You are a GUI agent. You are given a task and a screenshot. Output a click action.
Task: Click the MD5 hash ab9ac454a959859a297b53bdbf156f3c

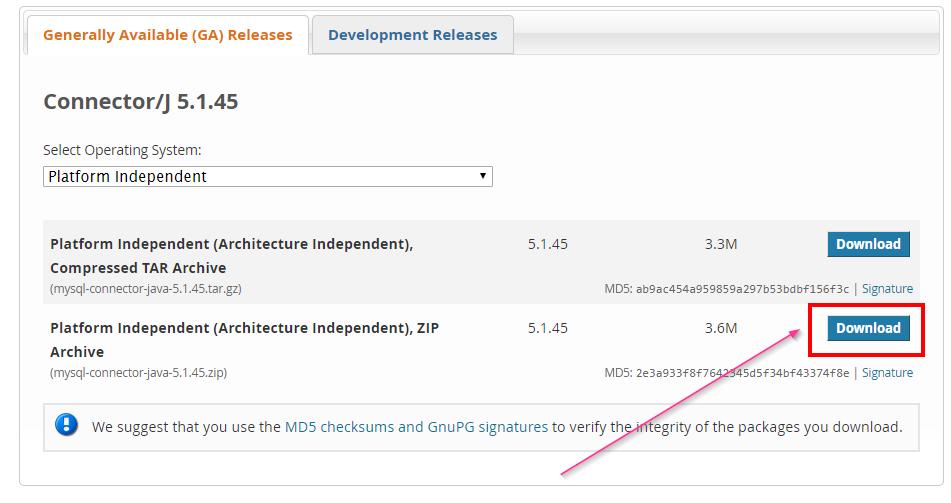pos(742,289)
